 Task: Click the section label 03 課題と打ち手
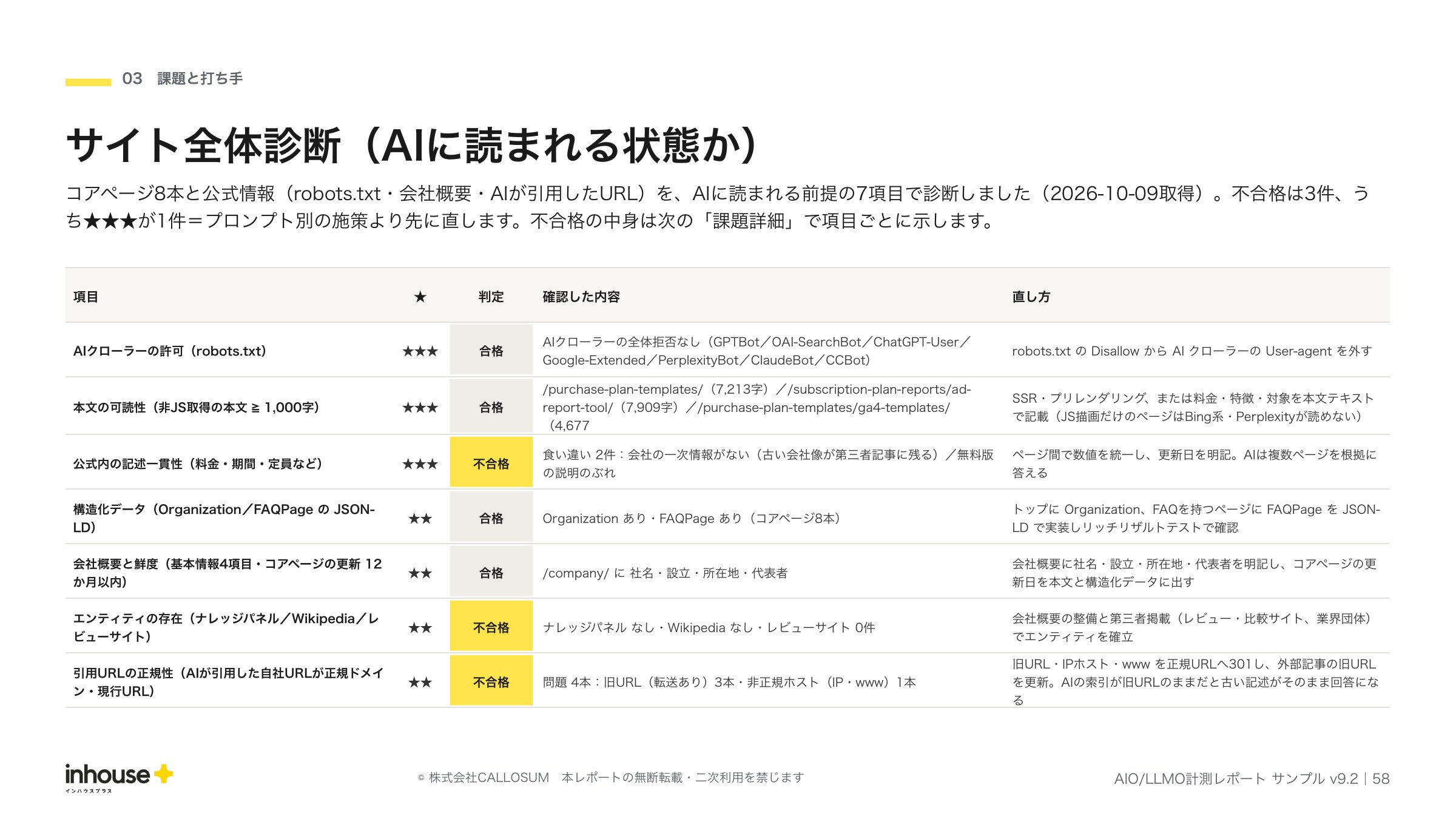[182, 78]
